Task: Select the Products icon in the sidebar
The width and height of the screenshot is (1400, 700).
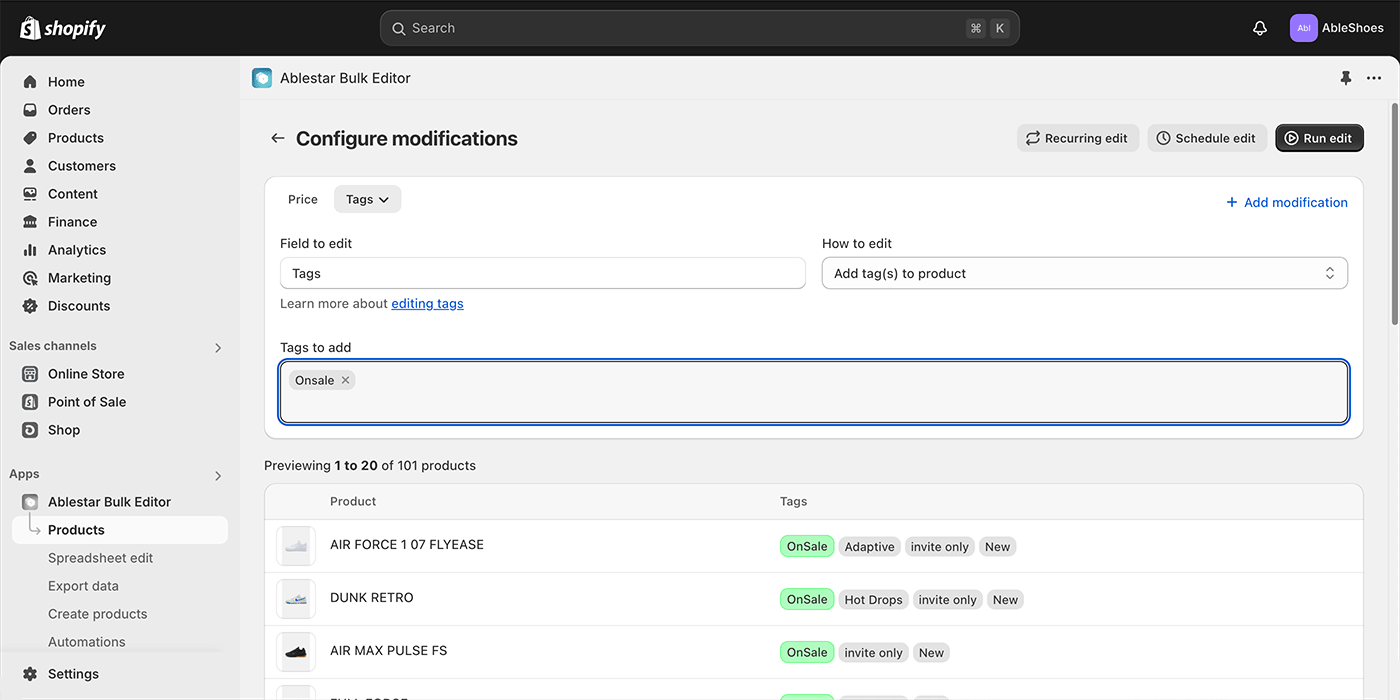Action: coord(29,137)
